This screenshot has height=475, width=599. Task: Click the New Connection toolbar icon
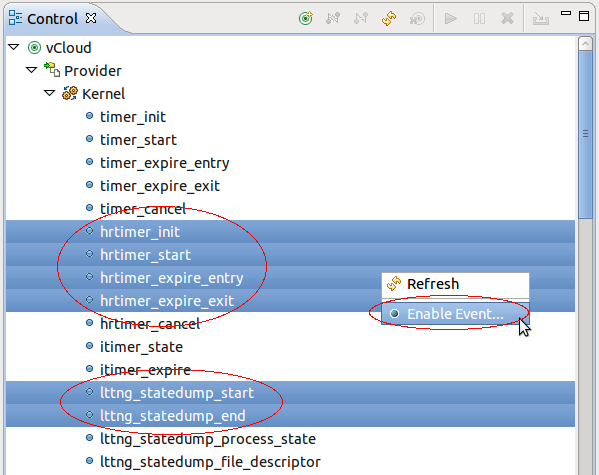[x=306, y=18]
